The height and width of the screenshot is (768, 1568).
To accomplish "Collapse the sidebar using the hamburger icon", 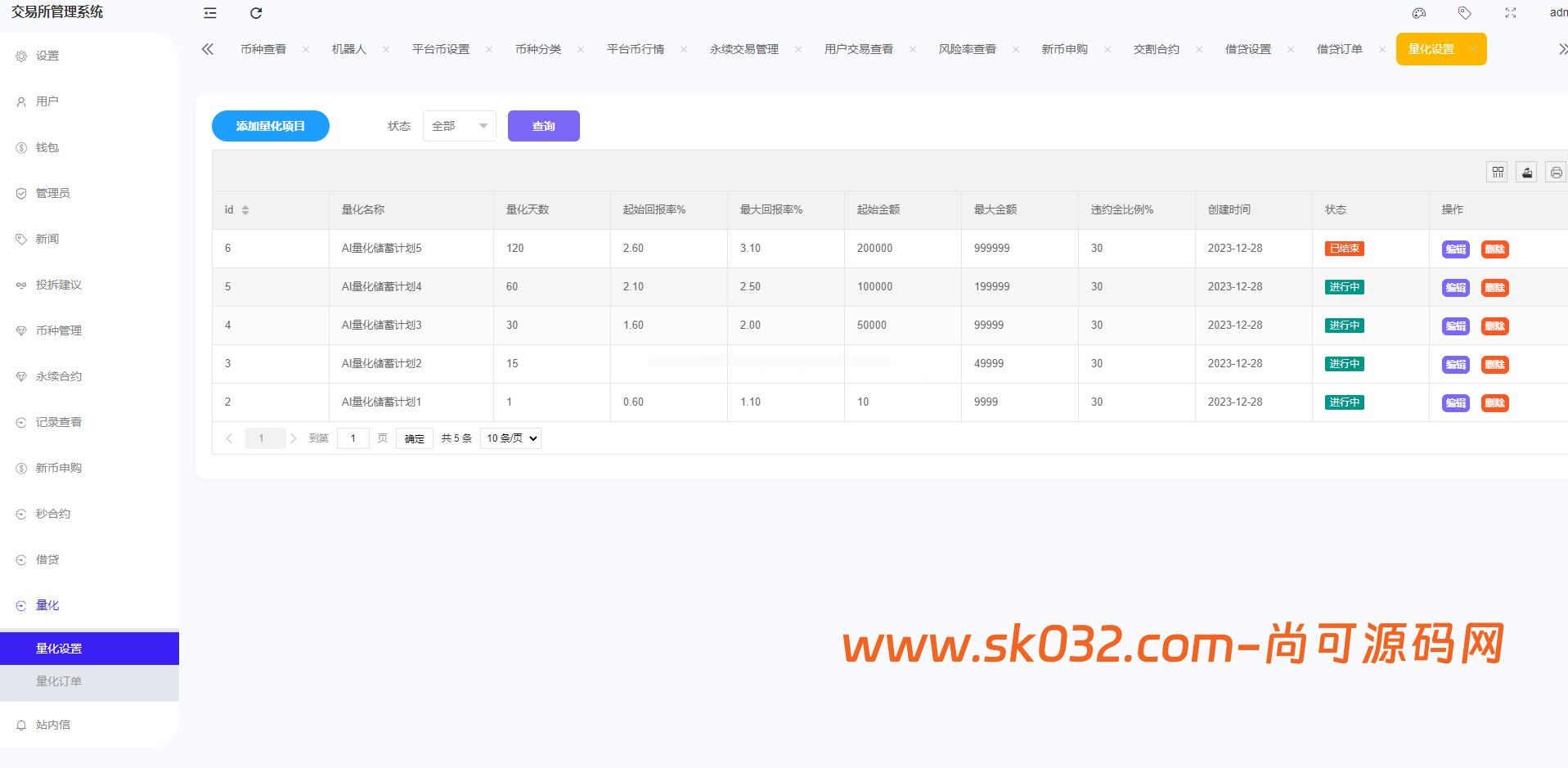I will click(209, 13).
